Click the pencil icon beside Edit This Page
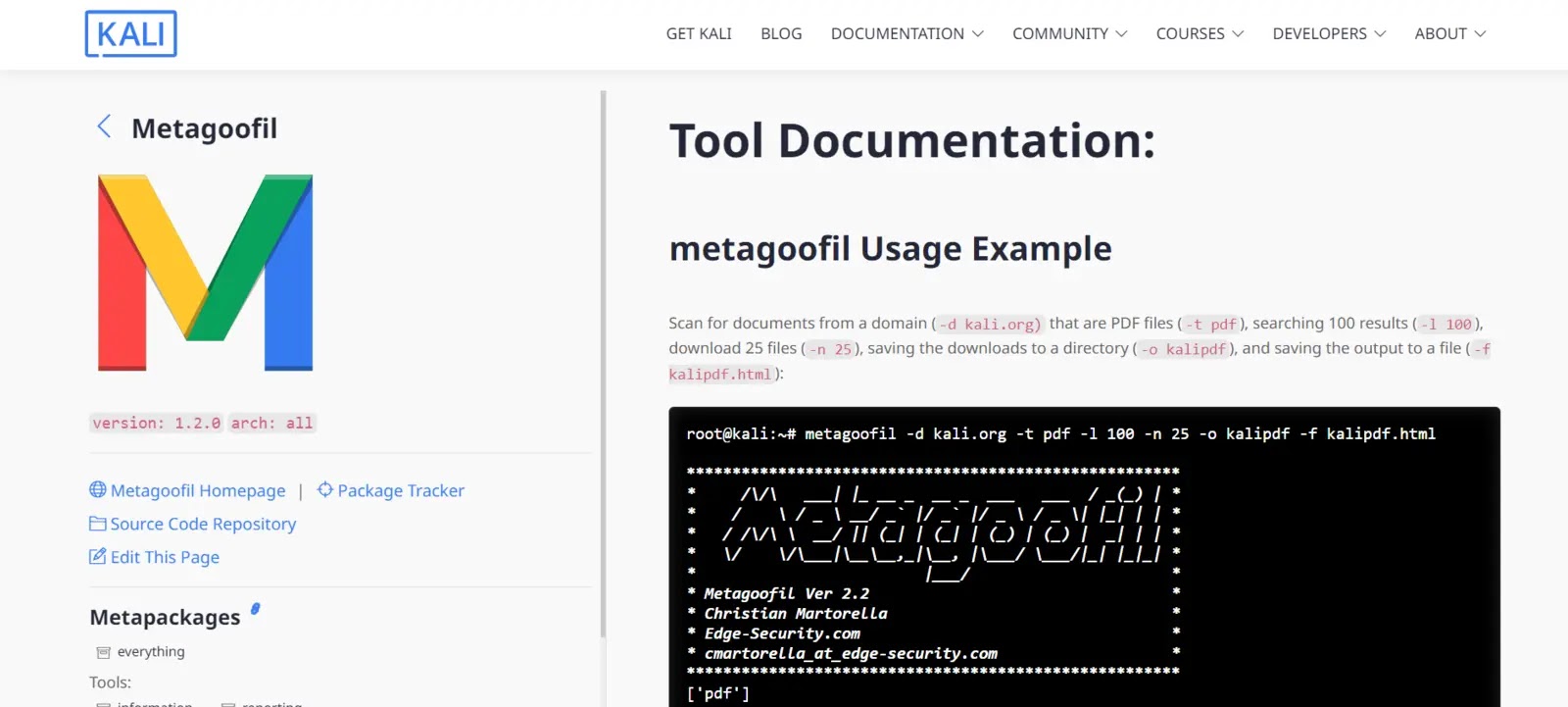This screenshot has height=707, width=1568. pyautogui.click(x=98, y=556)
